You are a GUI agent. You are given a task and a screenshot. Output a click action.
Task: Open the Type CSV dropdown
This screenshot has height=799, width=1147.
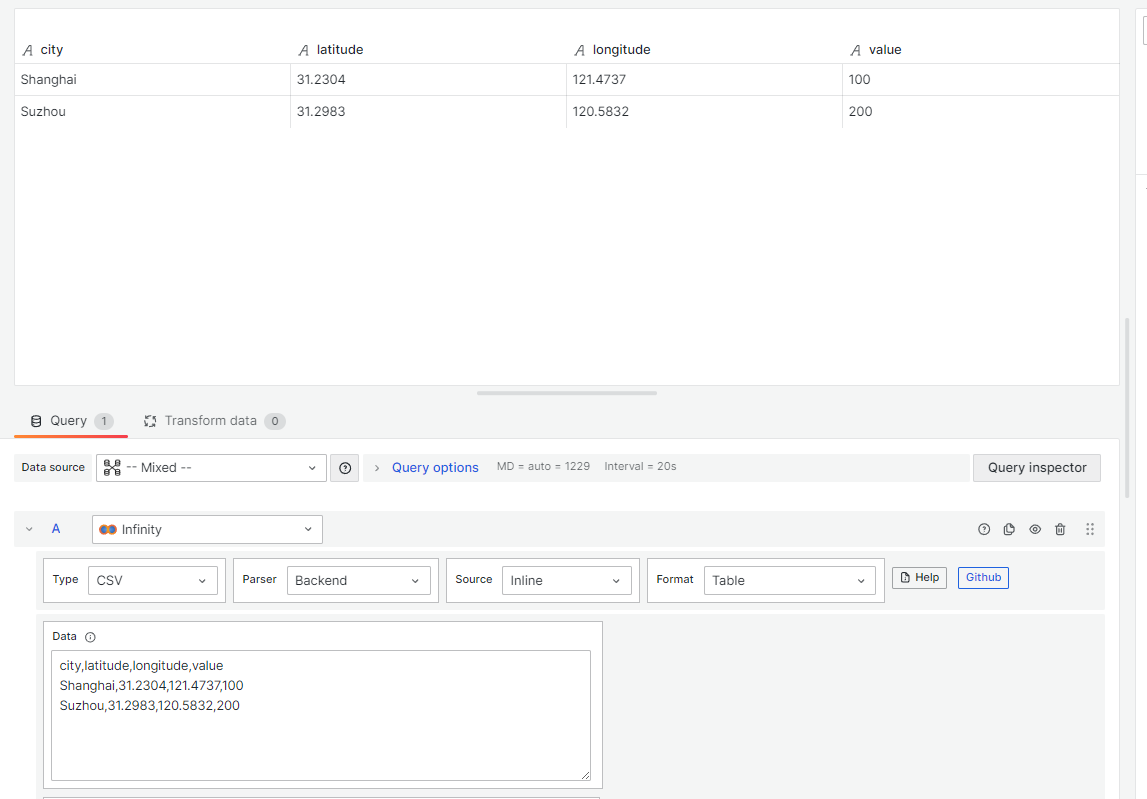(152, 580)
